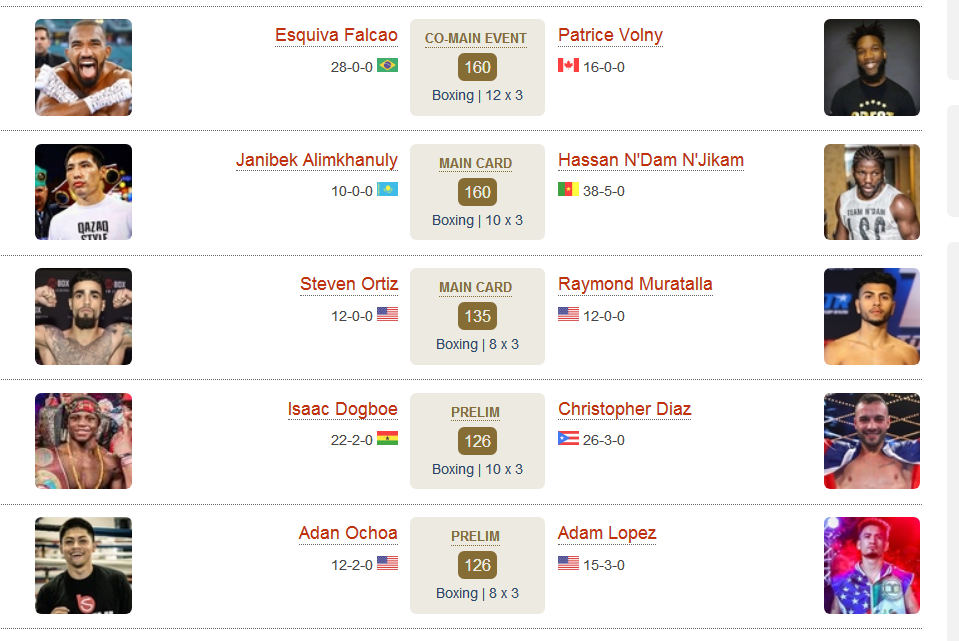Viewport: 959px width, 641px height.
Task: Open Patrice Volny's fighter profile link
Action: (610, 35)
